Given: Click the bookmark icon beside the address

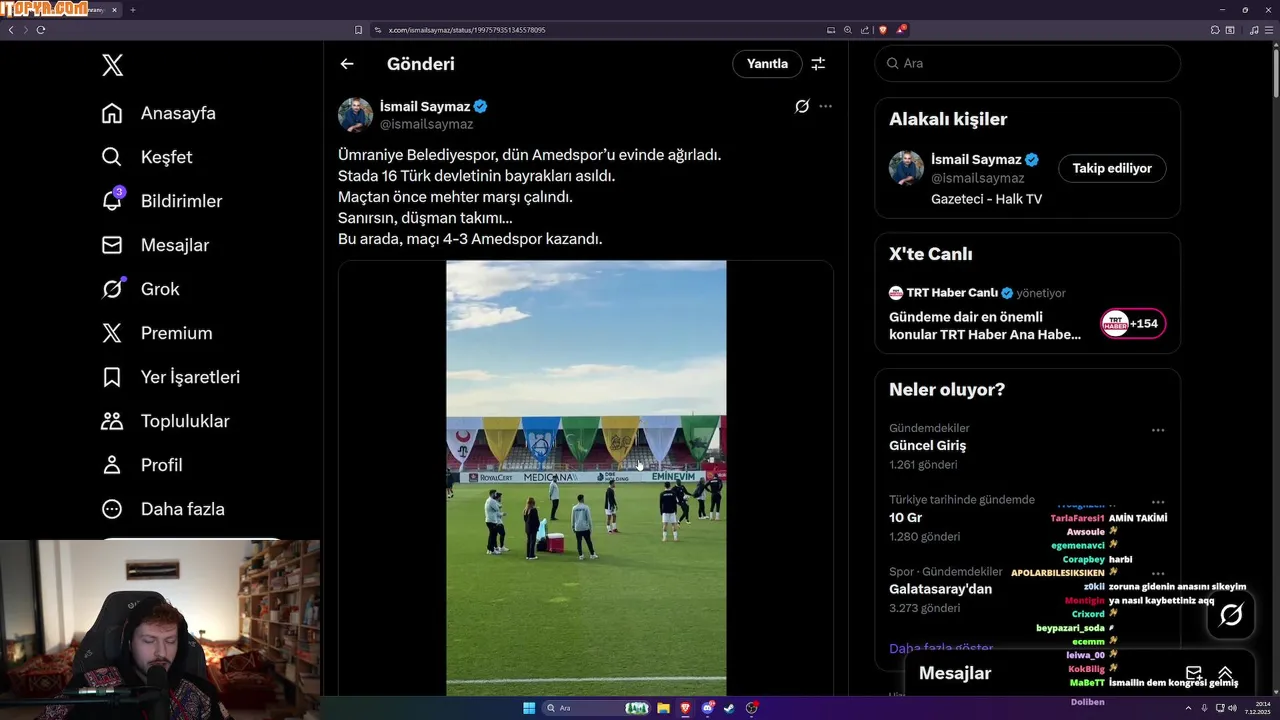Looking at the screenshot, I should [x=358, y=30].
